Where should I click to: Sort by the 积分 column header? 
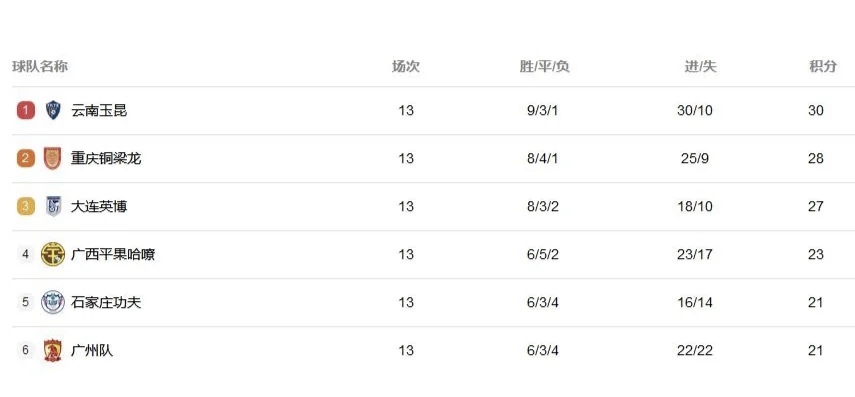(x=823, y=67)
